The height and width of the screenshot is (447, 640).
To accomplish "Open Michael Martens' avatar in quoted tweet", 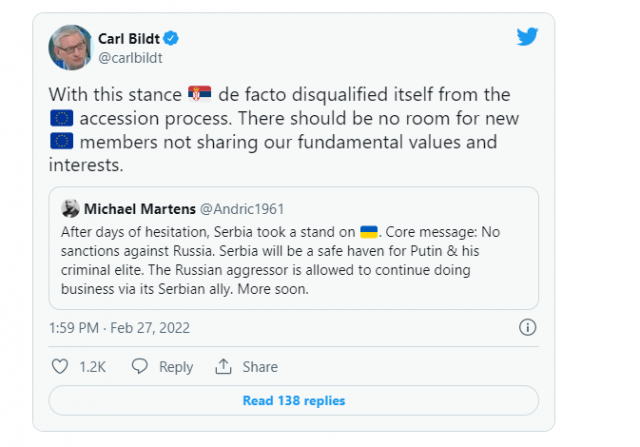I will click(70, 209).
